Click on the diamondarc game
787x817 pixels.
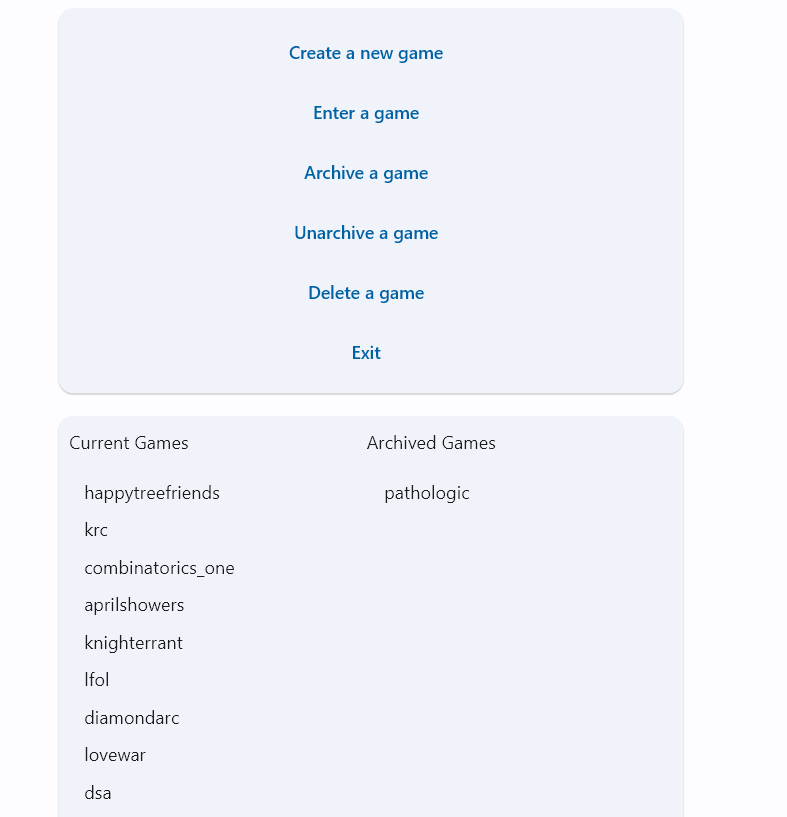[x=132, y=718]
